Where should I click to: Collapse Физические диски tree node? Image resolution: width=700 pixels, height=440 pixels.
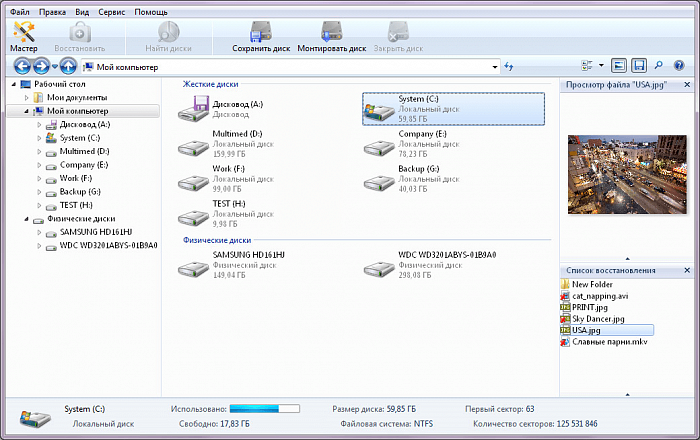point(26,219)
